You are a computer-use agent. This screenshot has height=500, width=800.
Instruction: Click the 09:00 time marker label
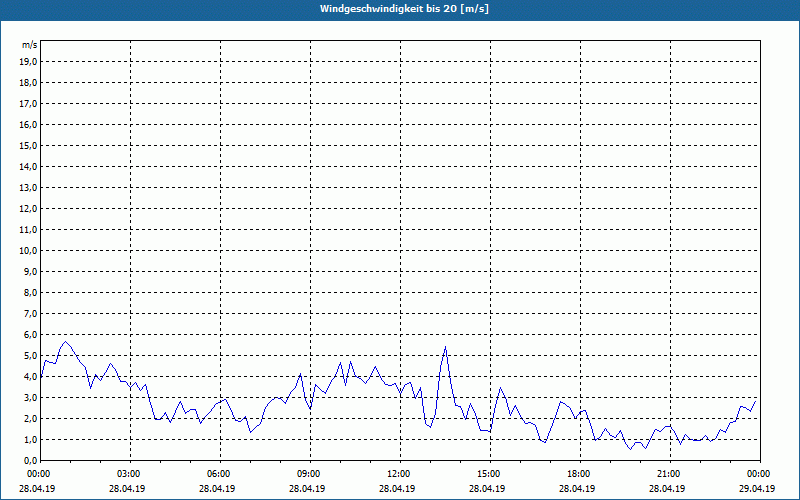(x=308, y=474)
